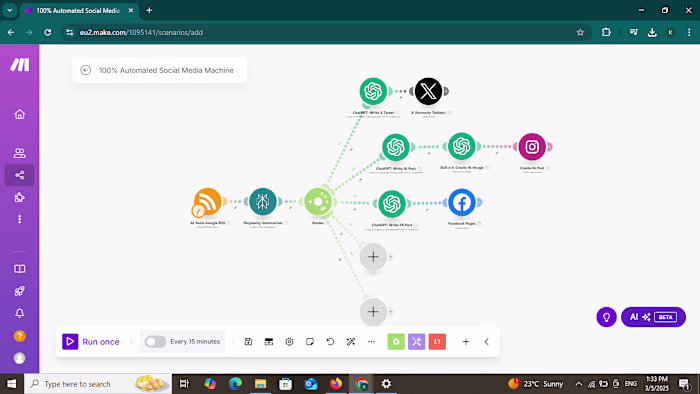
Task: Go back using the arrow beside scenario name
Action: pyautogui.click(x=86, y=70)
